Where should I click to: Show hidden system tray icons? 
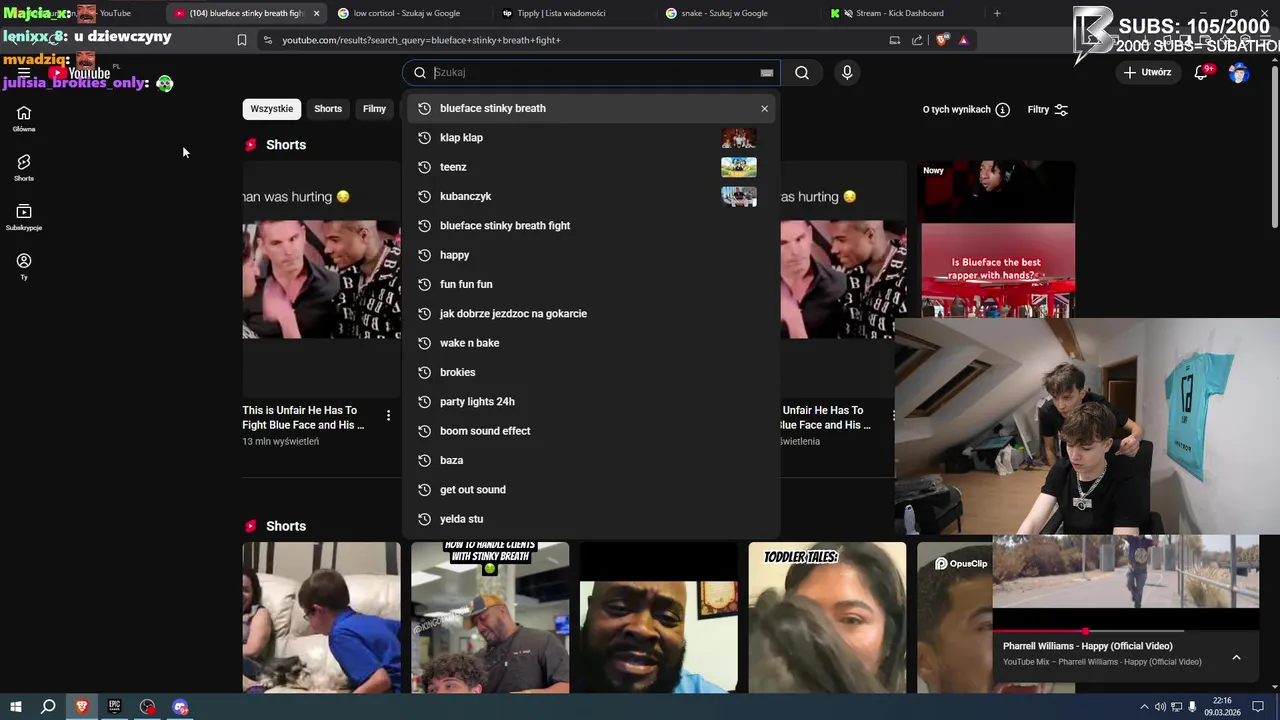click(x=1144, y=707)
